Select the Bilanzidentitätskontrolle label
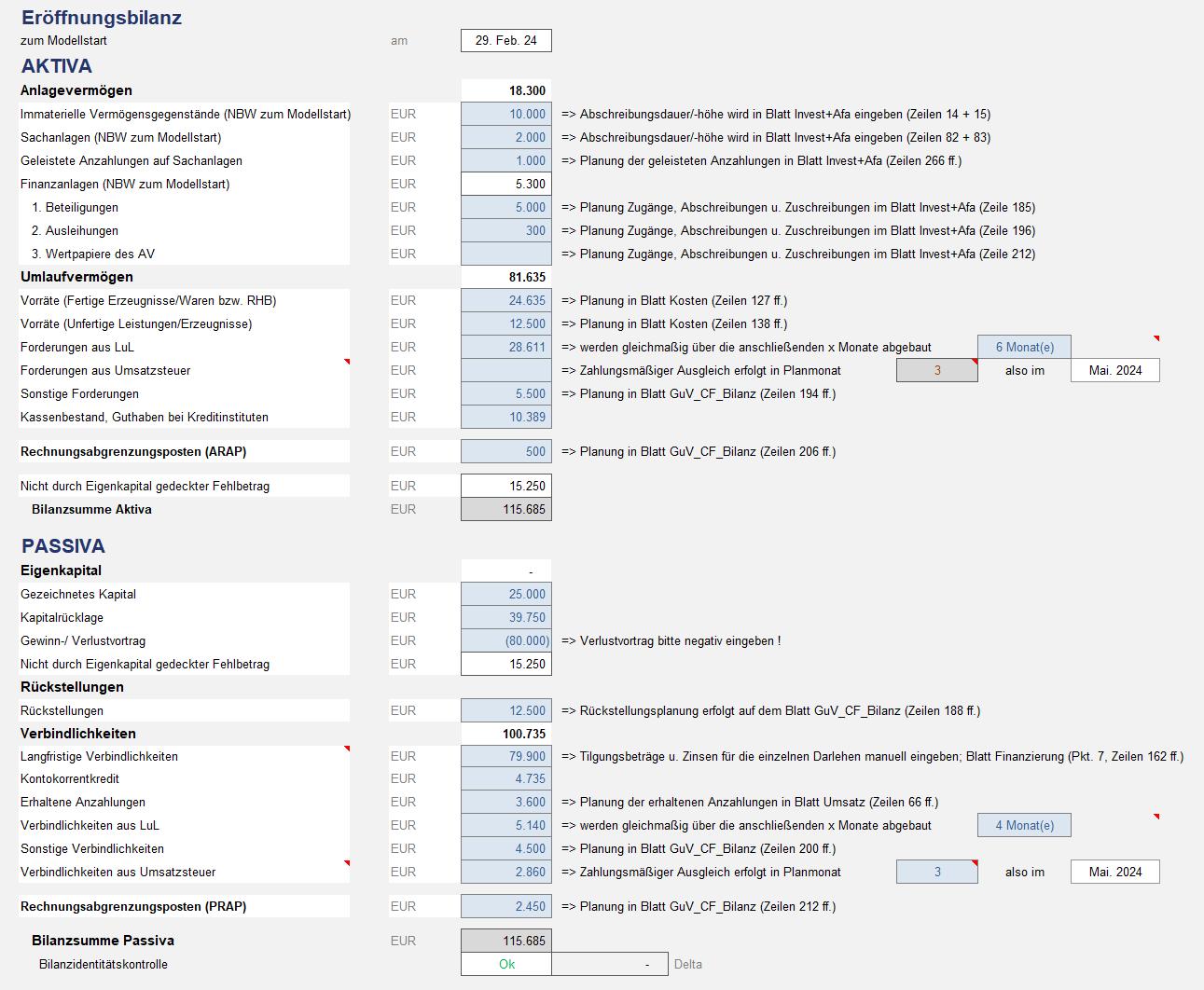This screenshot has height=990, width=1204. (104, 964)
